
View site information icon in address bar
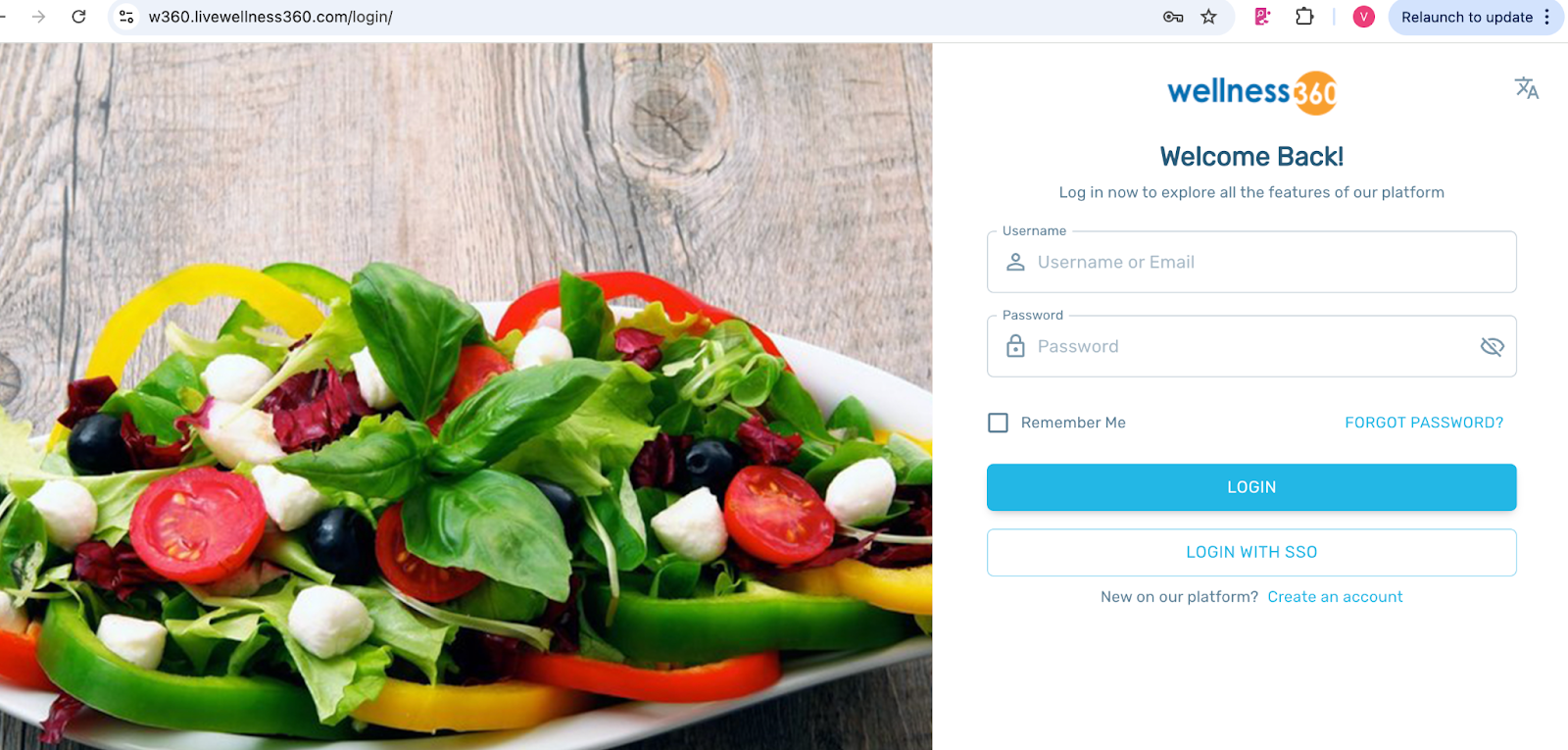pyautogui.click(x=126, y=17)
